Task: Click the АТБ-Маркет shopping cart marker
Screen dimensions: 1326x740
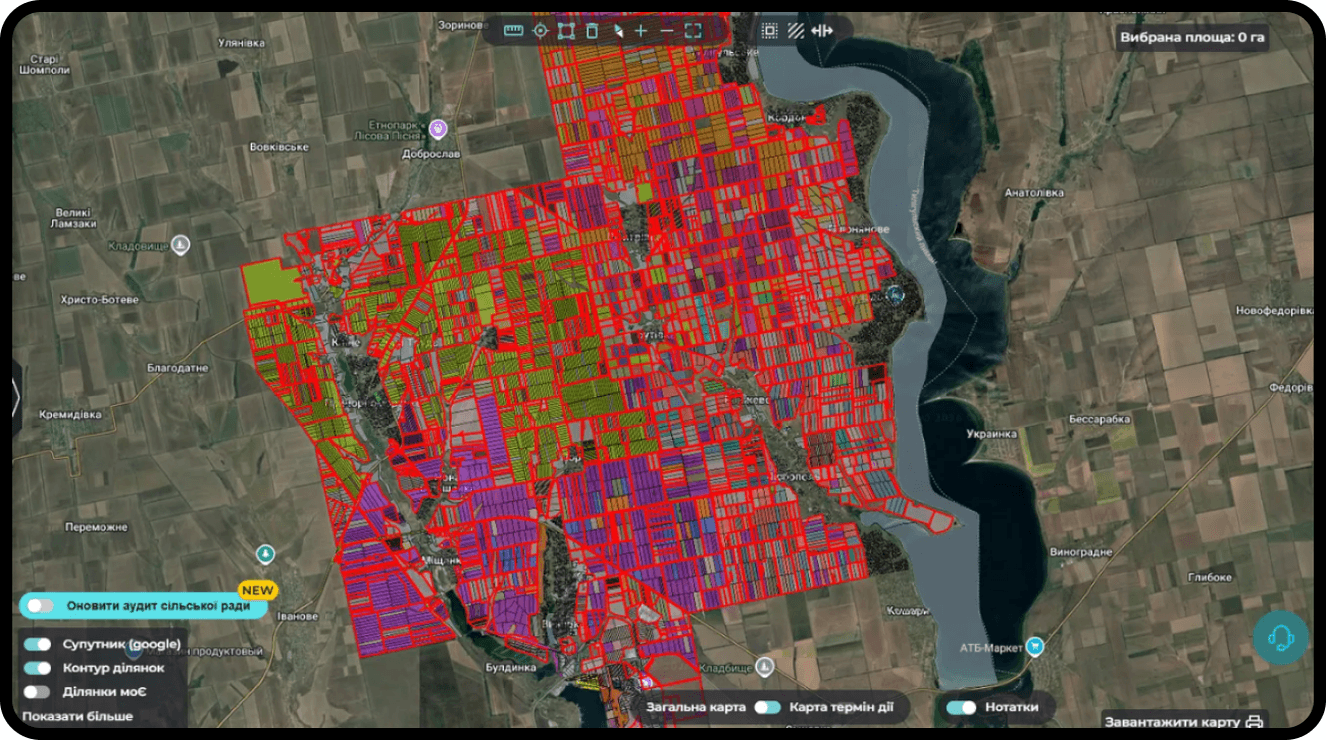Action: [1035, 646]
